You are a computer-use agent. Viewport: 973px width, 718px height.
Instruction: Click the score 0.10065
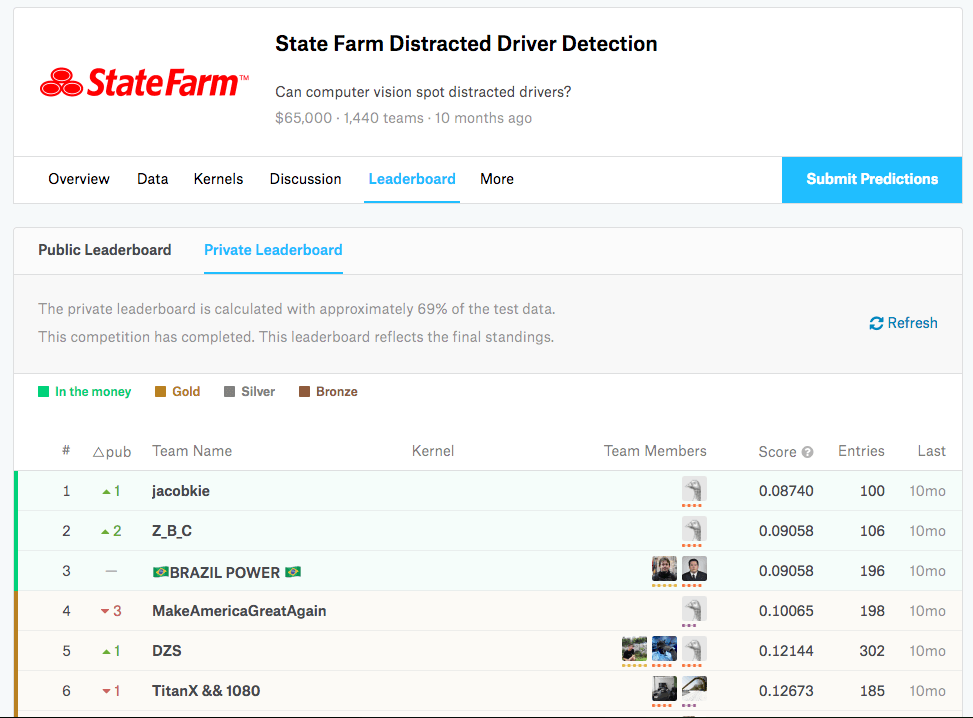[786, 611]
